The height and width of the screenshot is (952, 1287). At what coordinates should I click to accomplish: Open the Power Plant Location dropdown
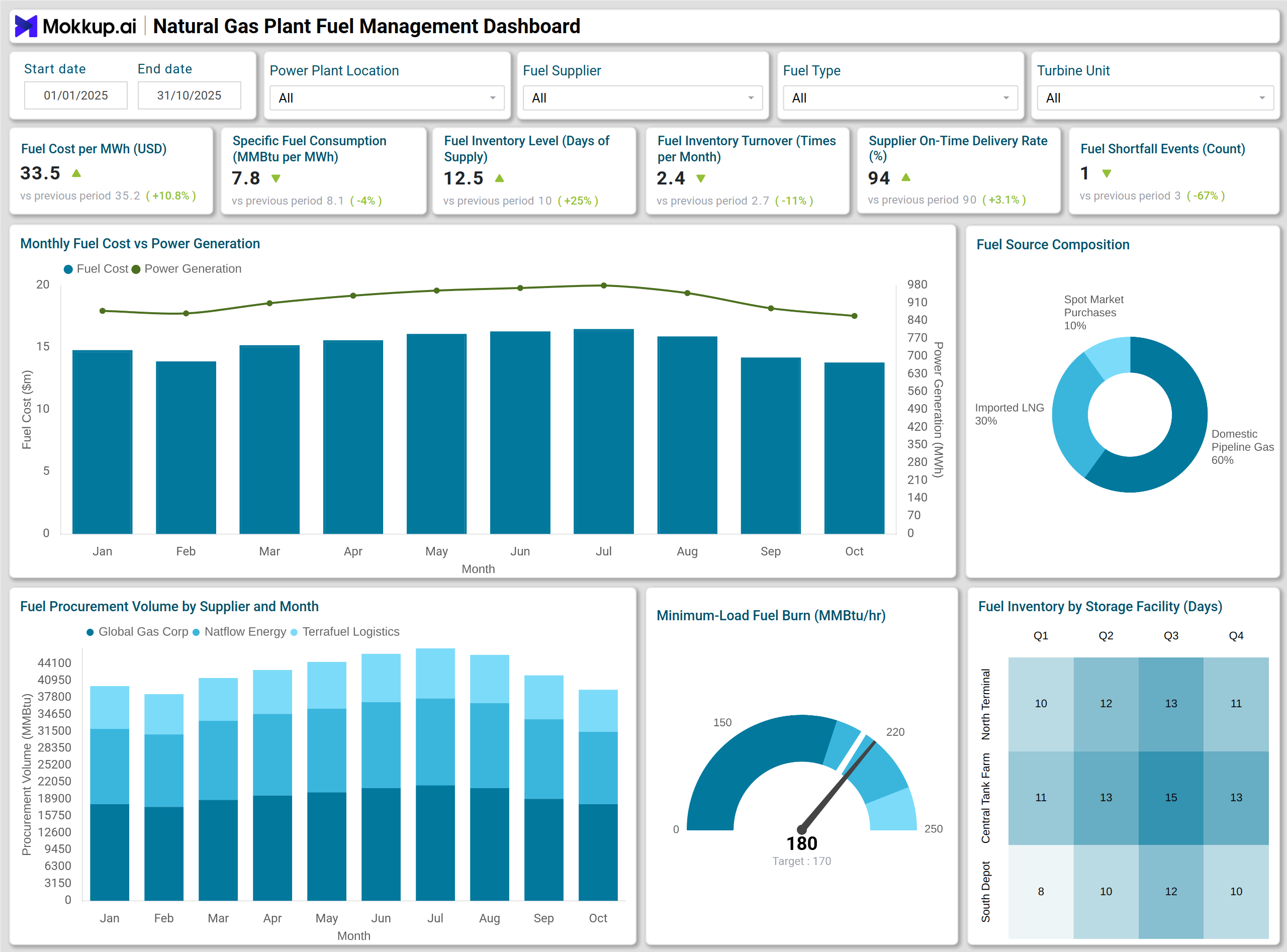387,98
